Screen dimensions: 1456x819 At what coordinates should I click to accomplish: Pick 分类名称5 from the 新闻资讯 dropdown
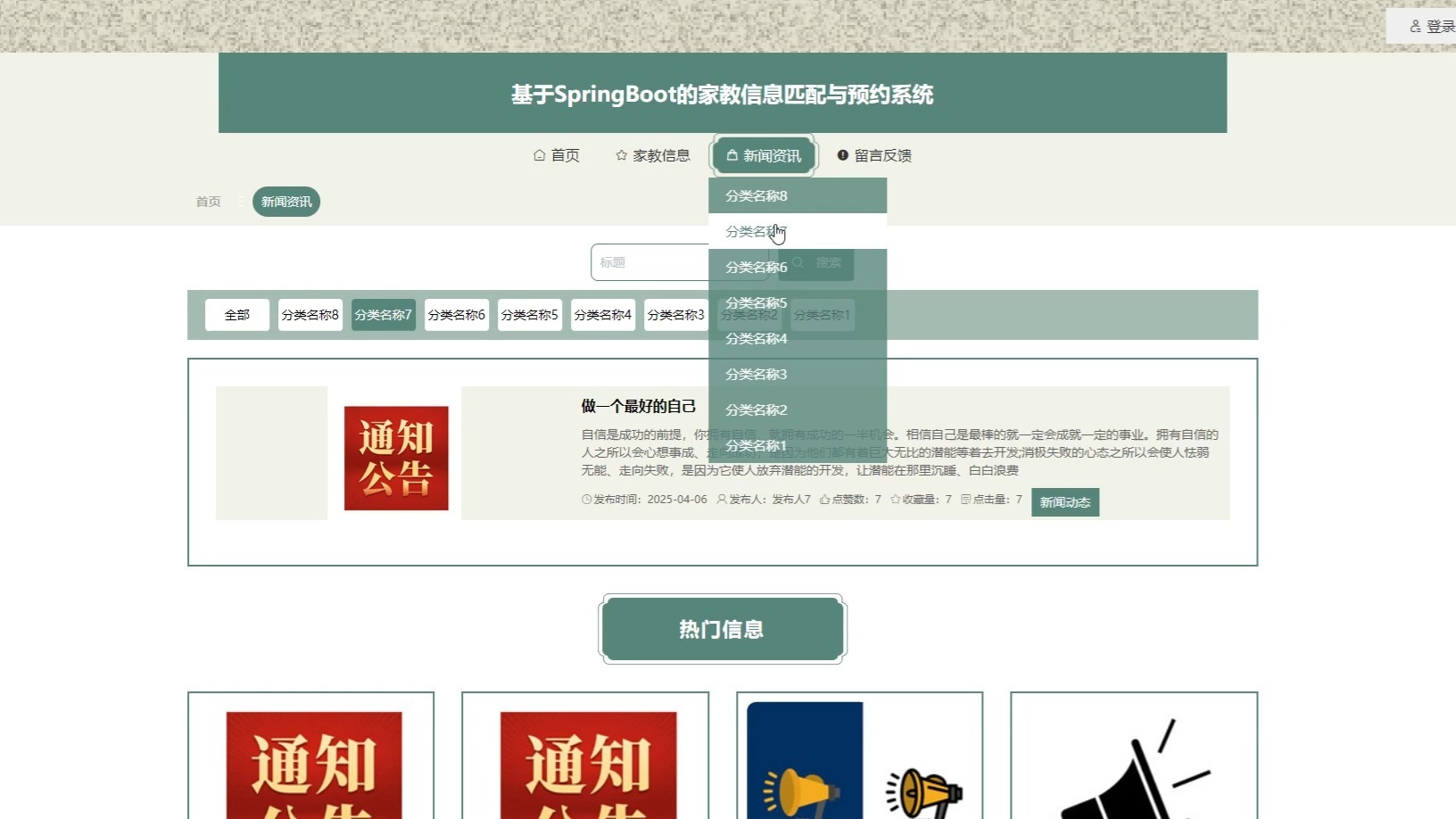point(755,302)
